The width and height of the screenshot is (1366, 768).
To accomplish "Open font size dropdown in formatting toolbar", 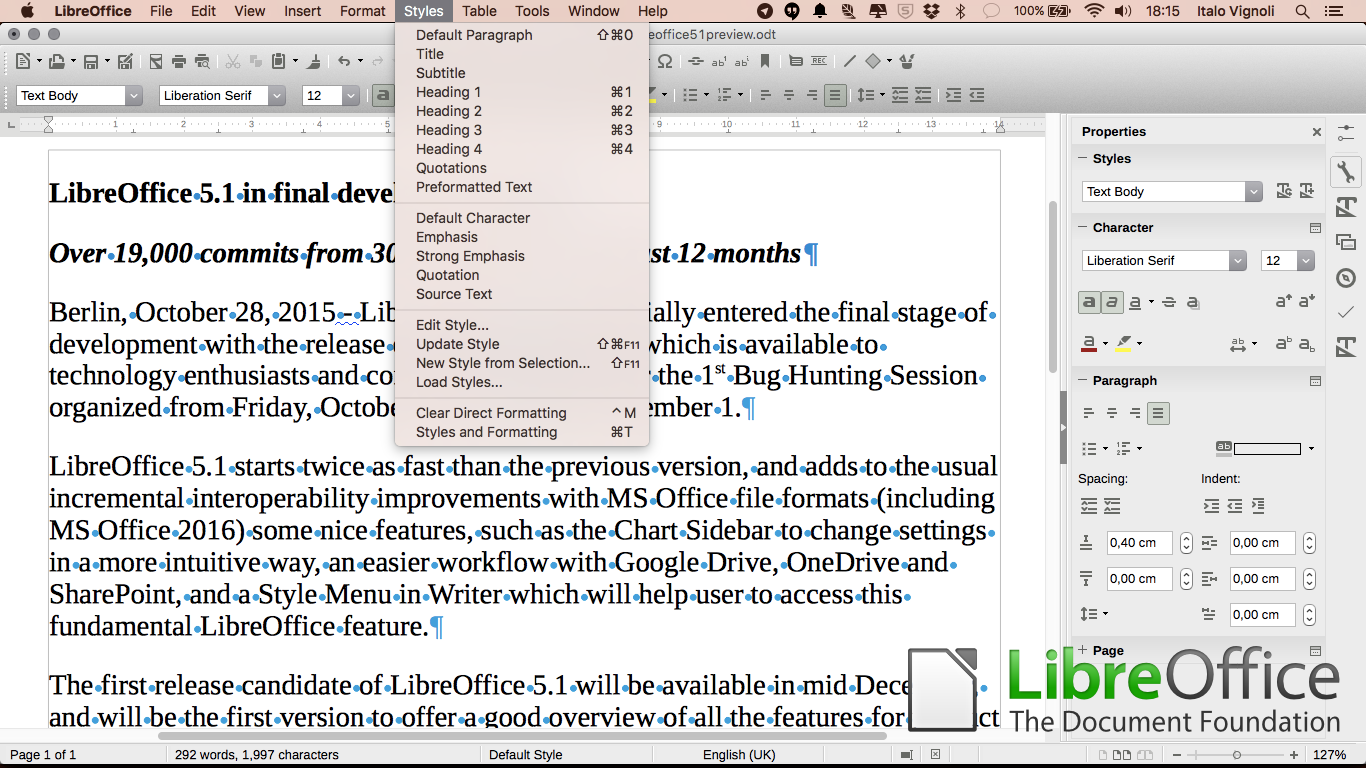I will (351, 95).
